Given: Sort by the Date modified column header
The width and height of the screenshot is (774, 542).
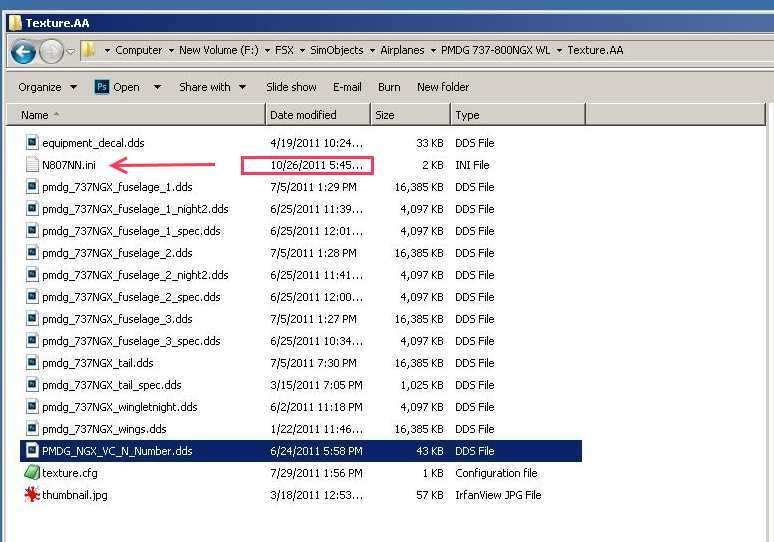Looking at the screenshot, I should coord(318,115).
